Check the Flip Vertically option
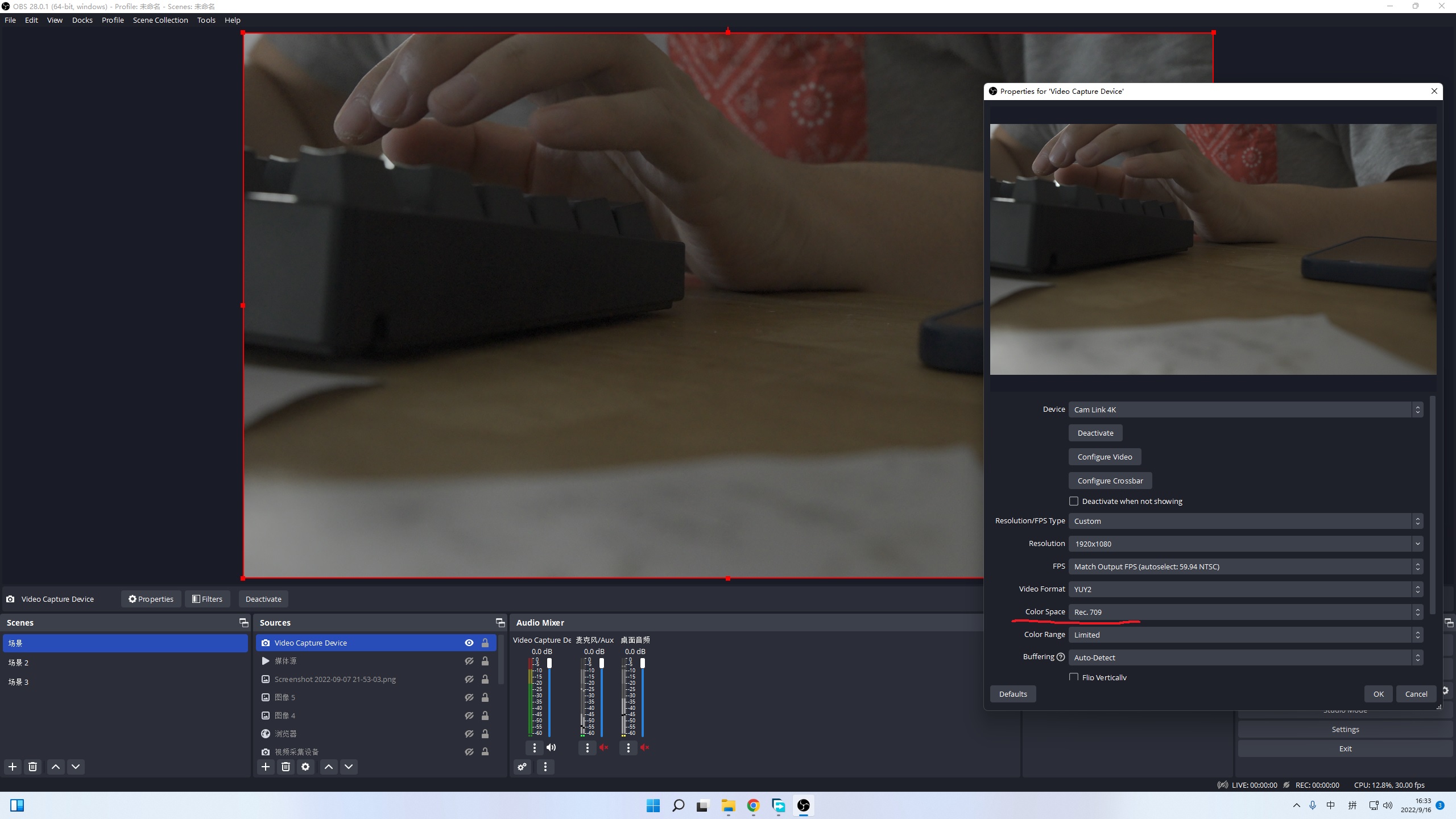 click(1074, 677)
